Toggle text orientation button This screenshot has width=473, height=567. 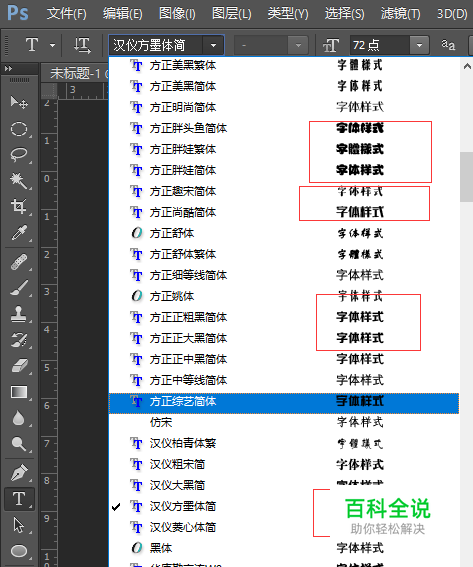(x=82, y=45)
